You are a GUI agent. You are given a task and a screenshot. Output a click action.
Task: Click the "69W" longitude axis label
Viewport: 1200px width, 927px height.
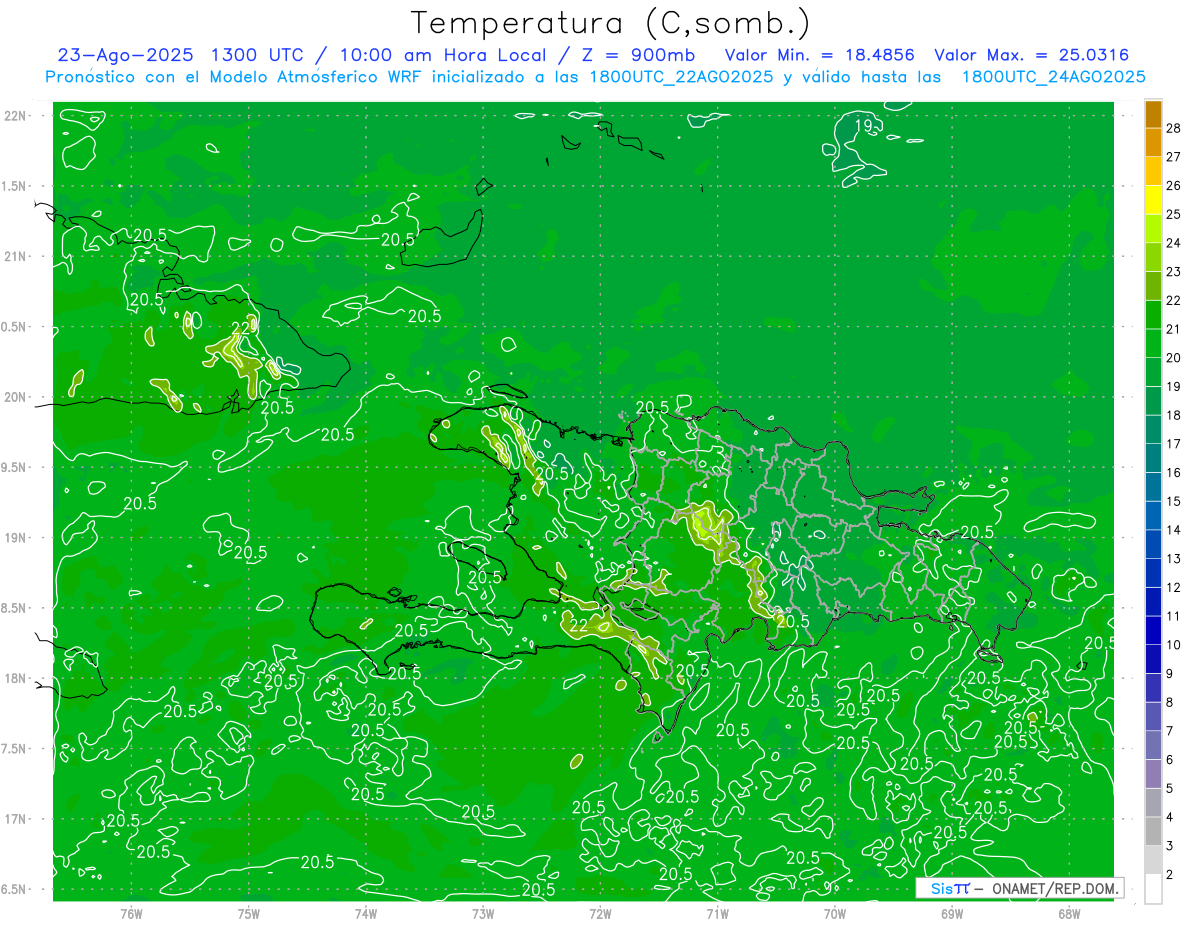(x=951, y=913)
